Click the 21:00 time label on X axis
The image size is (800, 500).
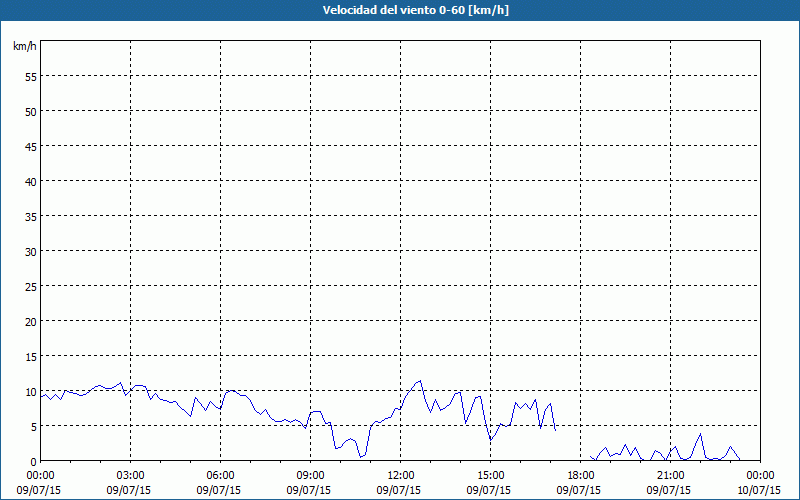pyautogui.click(x=670, y=476)
